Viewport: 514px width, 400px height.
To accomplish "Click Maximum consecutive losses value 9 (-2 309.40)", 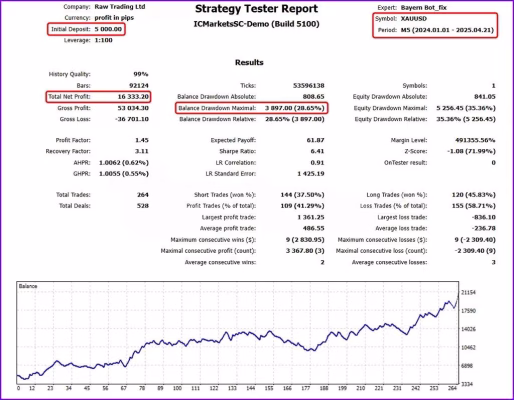I will click(x=475, y=240).
